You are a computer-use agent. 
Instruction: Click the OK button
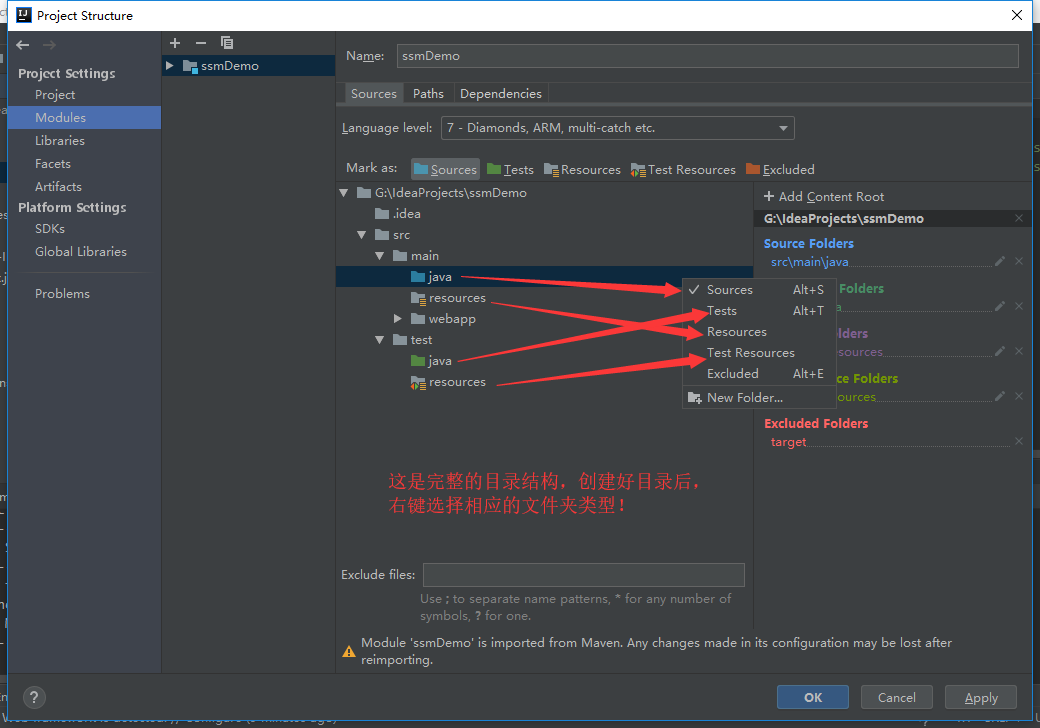click(812, 698)
